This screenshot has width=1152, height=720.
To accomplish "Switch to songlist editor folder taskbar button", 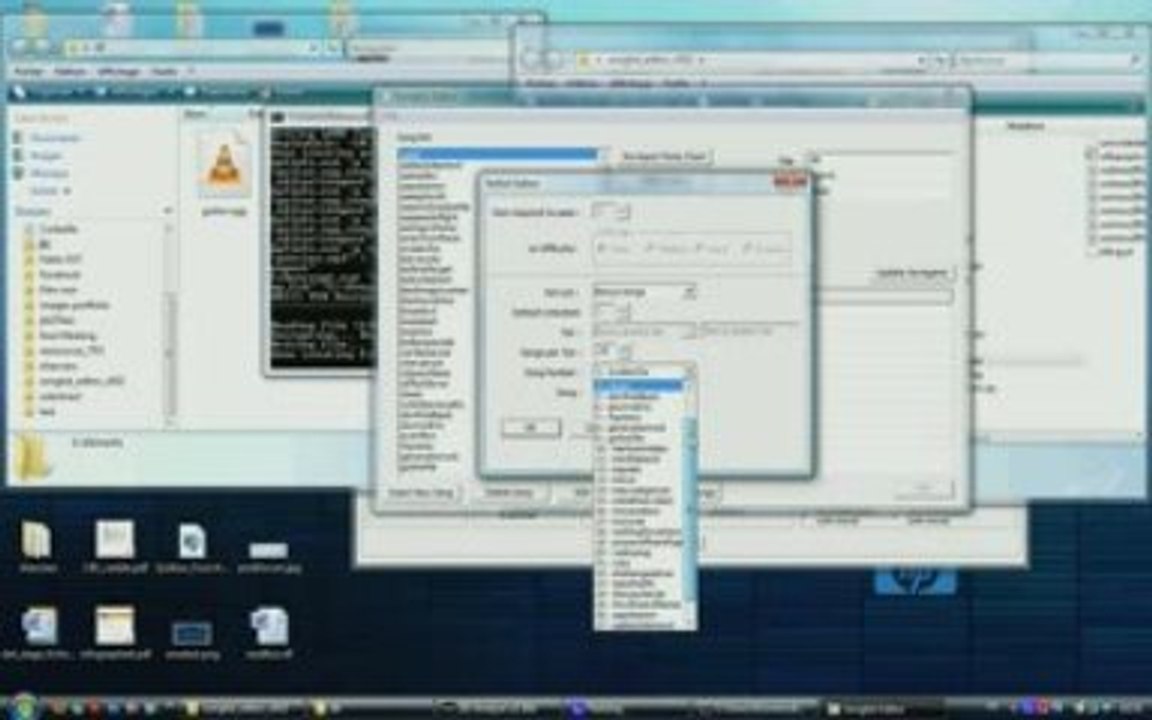I will tap(244, 708).
